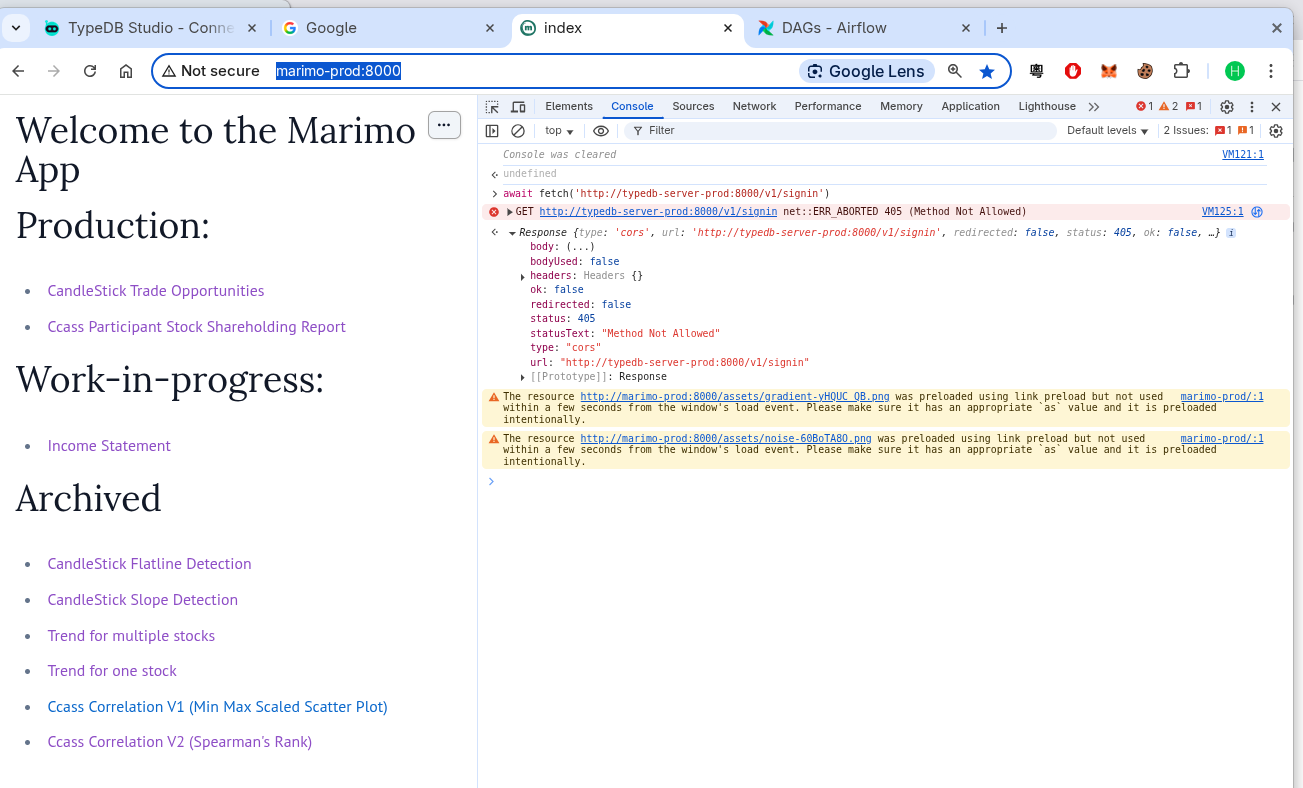1303x788 pixels.
Task: Switch to the Network tab
Action: pyautogui.click(x=754, y=107)
